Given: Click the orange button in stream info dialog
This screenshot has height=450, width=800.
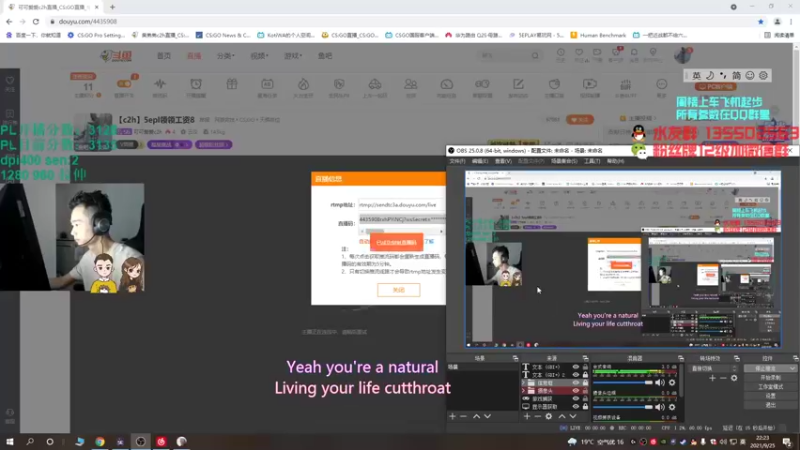Looking at the screenshot, I should click(x=396, y=242).
